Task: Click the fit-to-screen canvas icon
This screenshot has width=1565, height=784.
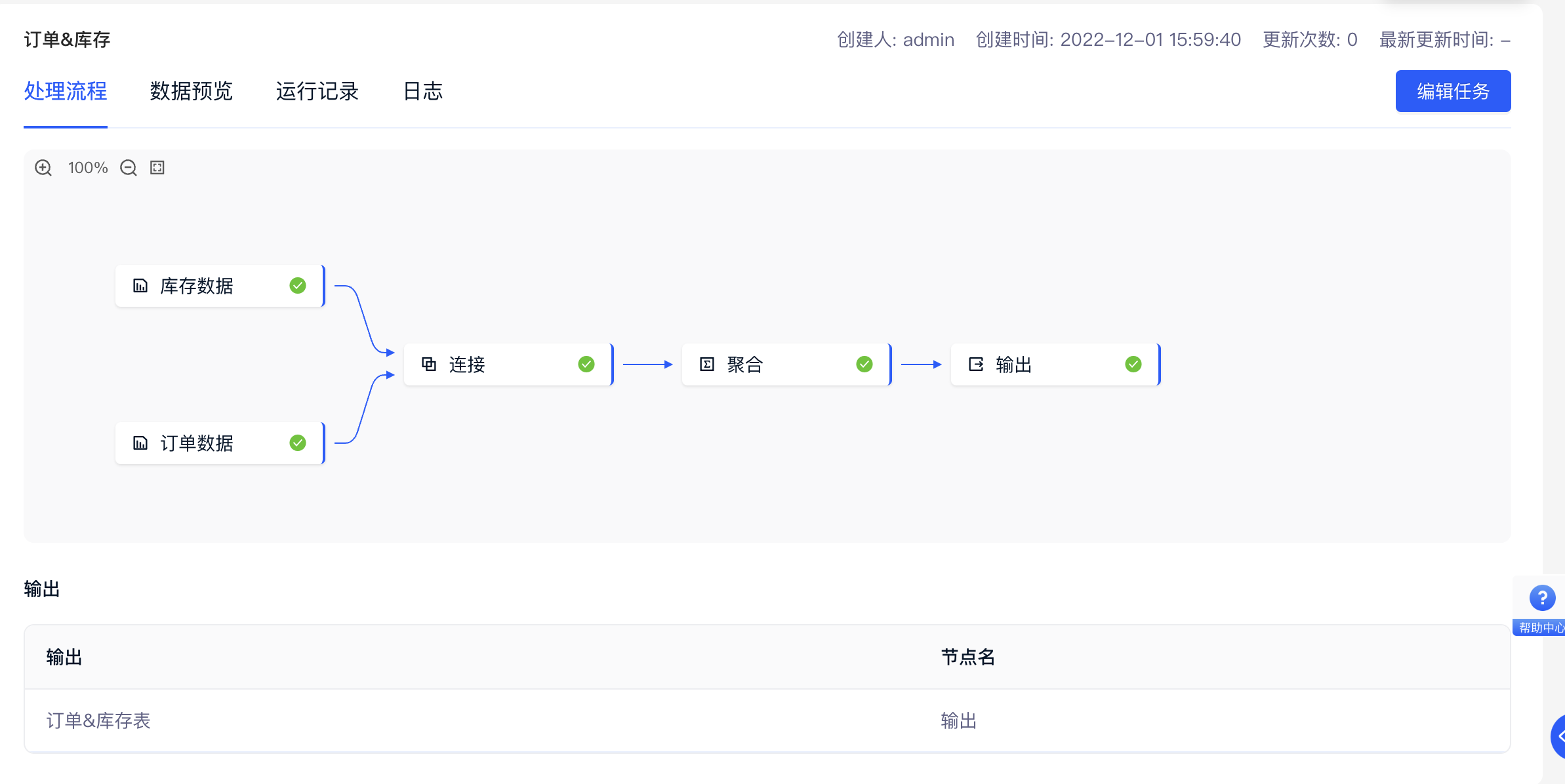Action: (157, 168)
